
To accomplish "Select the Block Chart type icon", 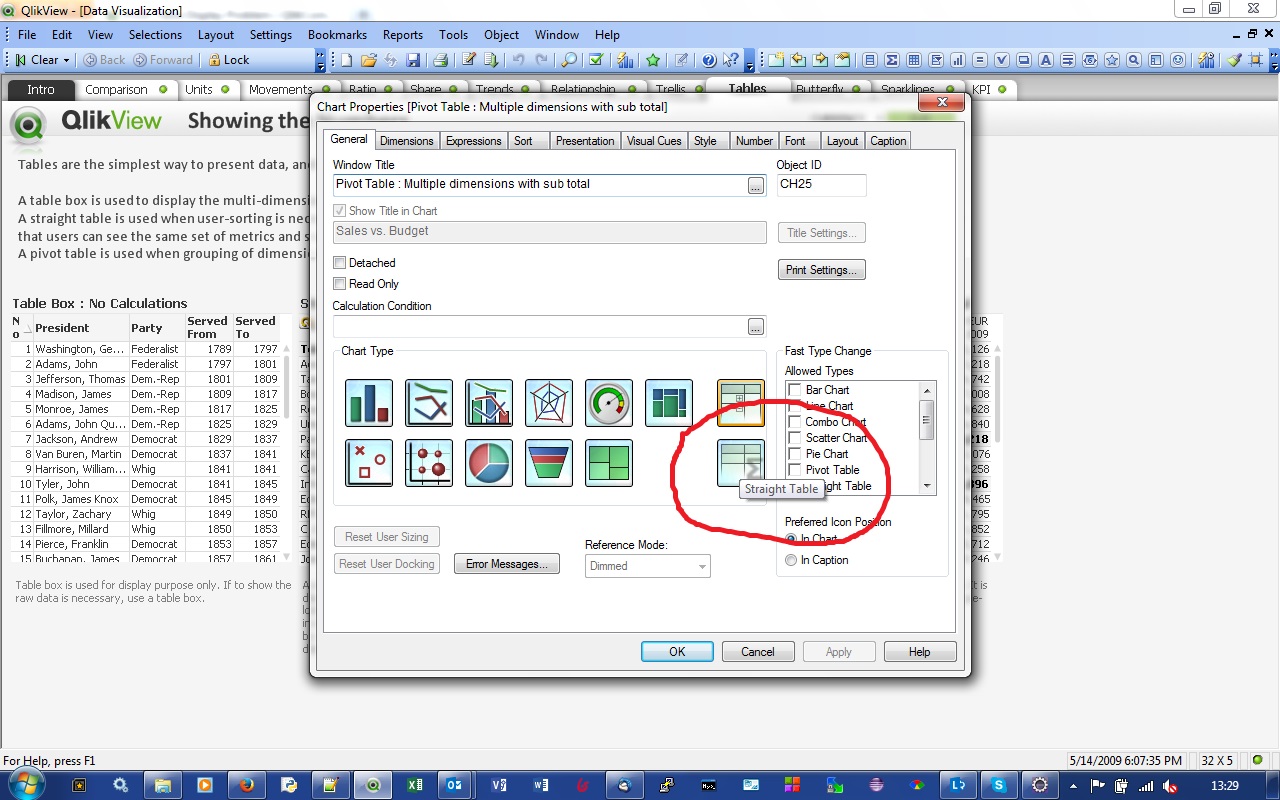I will coord(609,463).
